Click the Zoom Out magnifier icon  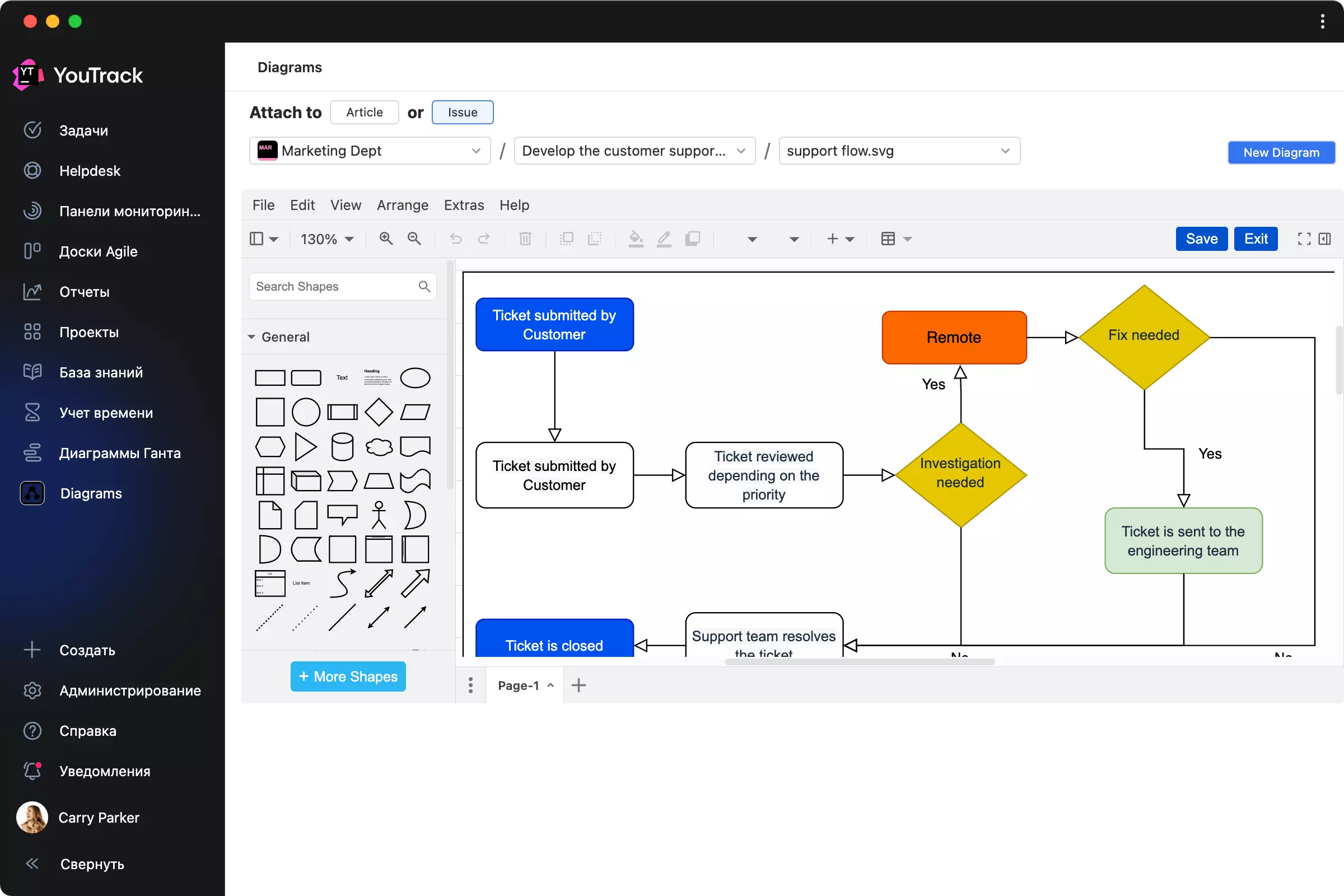(x=414, y=239)
